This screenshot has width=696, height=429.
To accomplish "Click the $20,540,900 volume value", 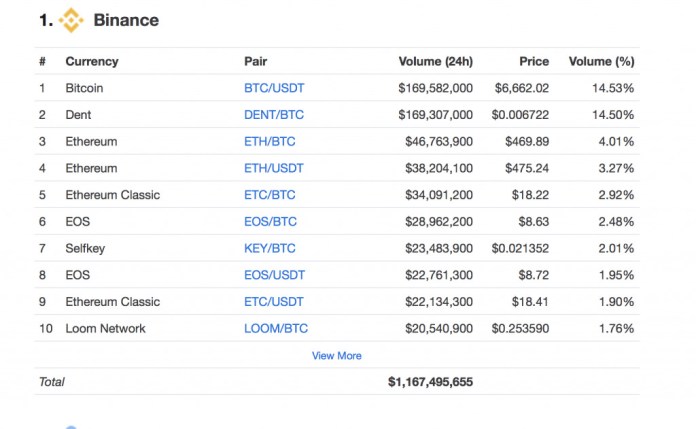I will 439,328.
